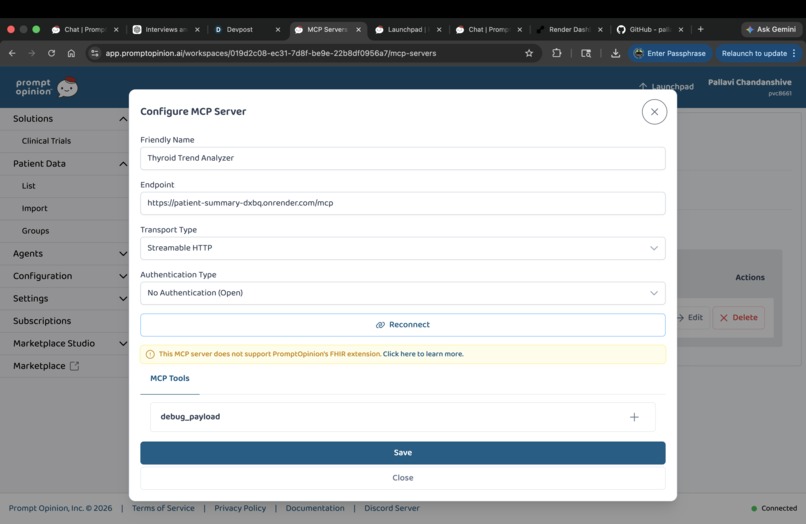Screen dimensions: 806x524
Task: Select the MCP Tools tab
Action: pos(170,378)
